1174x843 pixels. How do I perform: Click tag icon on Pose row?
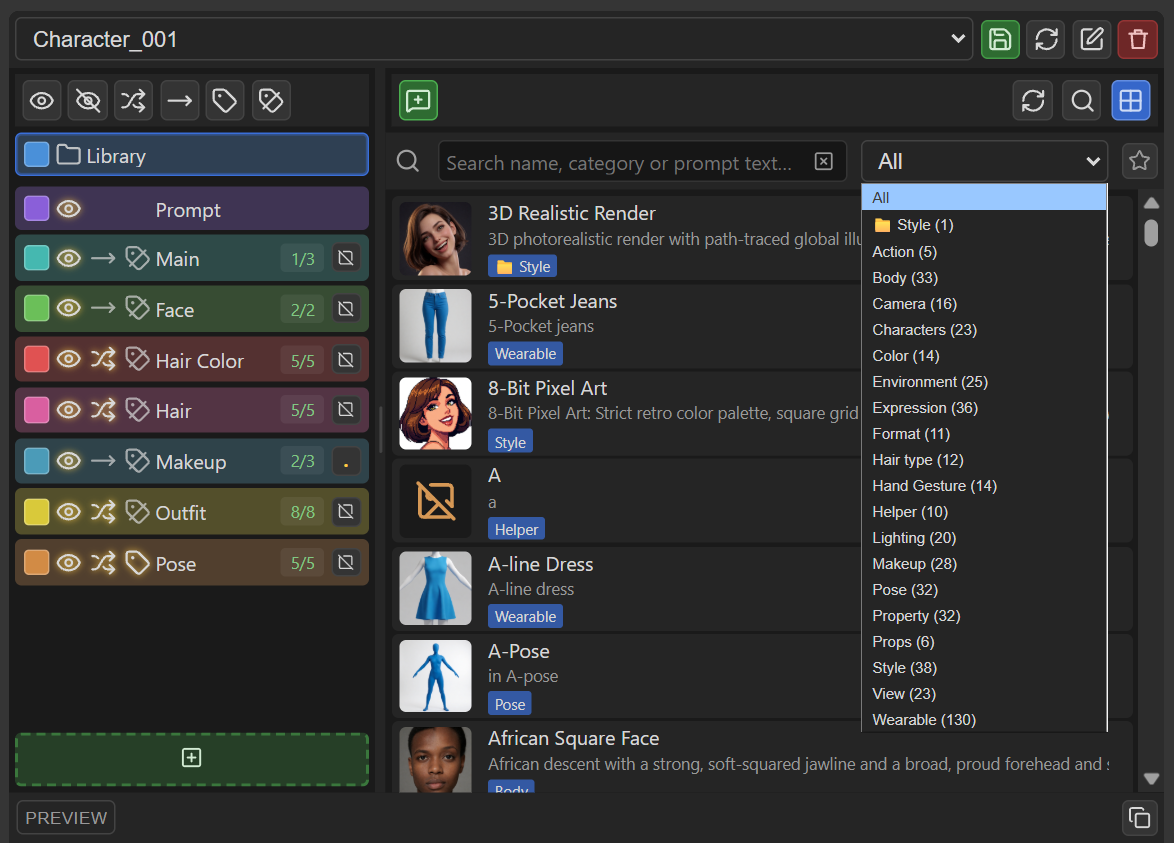pyautogui.click(x=137, y=563)
